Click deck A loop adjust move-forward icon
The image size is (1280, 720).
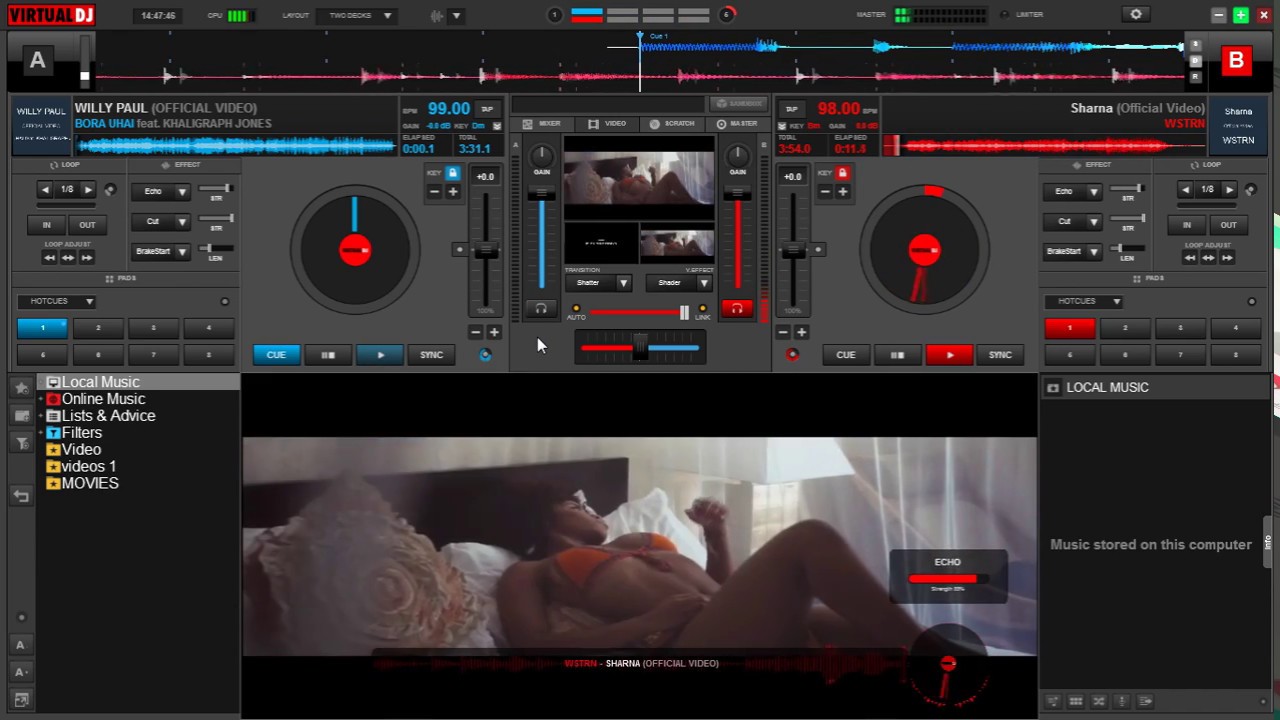pyautogui.click(x=87, y=257)
